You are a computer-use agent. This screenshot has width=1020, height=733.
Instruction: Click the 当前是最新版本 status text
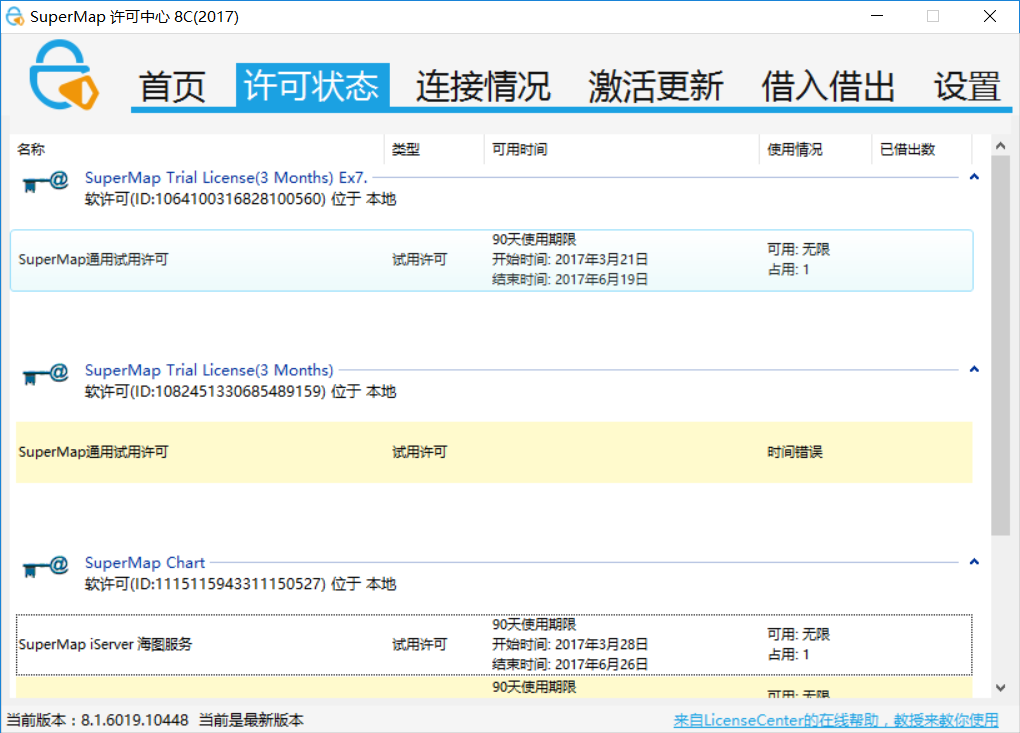click(x=251, y=720)
